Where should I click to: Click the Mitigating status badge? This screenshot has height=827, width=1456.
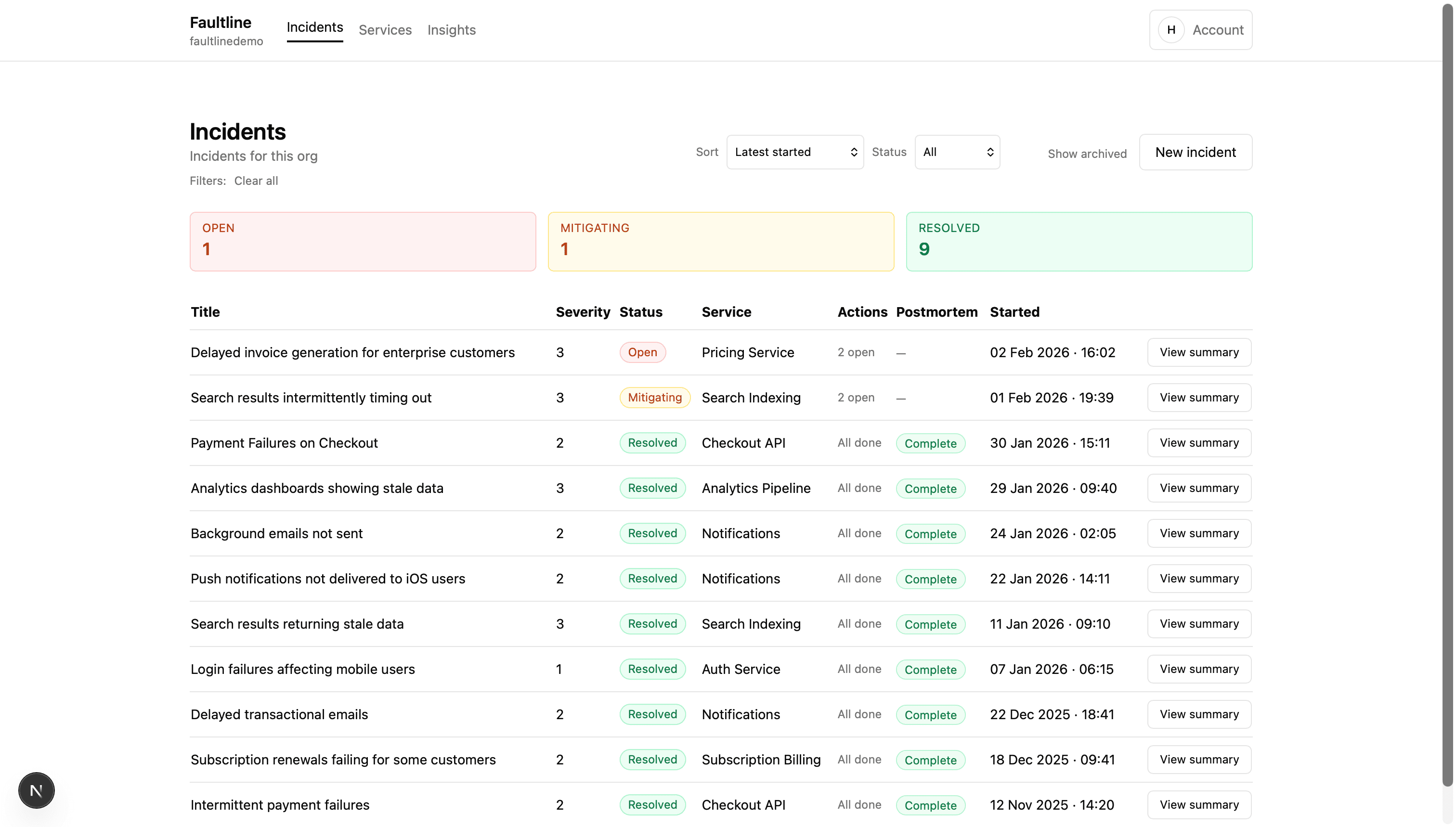coord(654,397)
